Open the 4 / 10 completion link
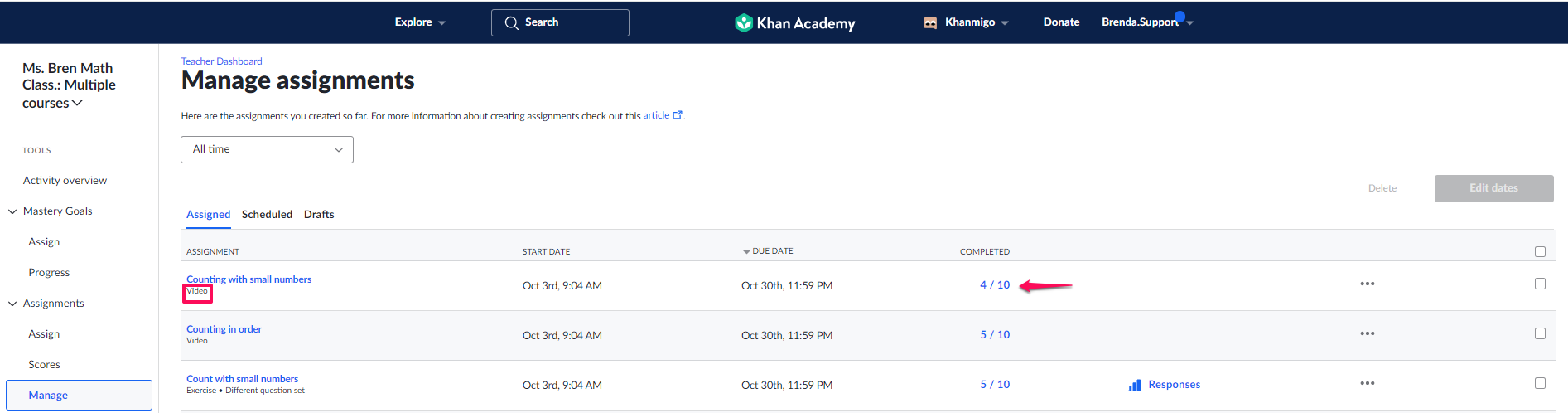Image resolution: width=1568 pixels, height=413 pixels. click(x=994, y=284)
